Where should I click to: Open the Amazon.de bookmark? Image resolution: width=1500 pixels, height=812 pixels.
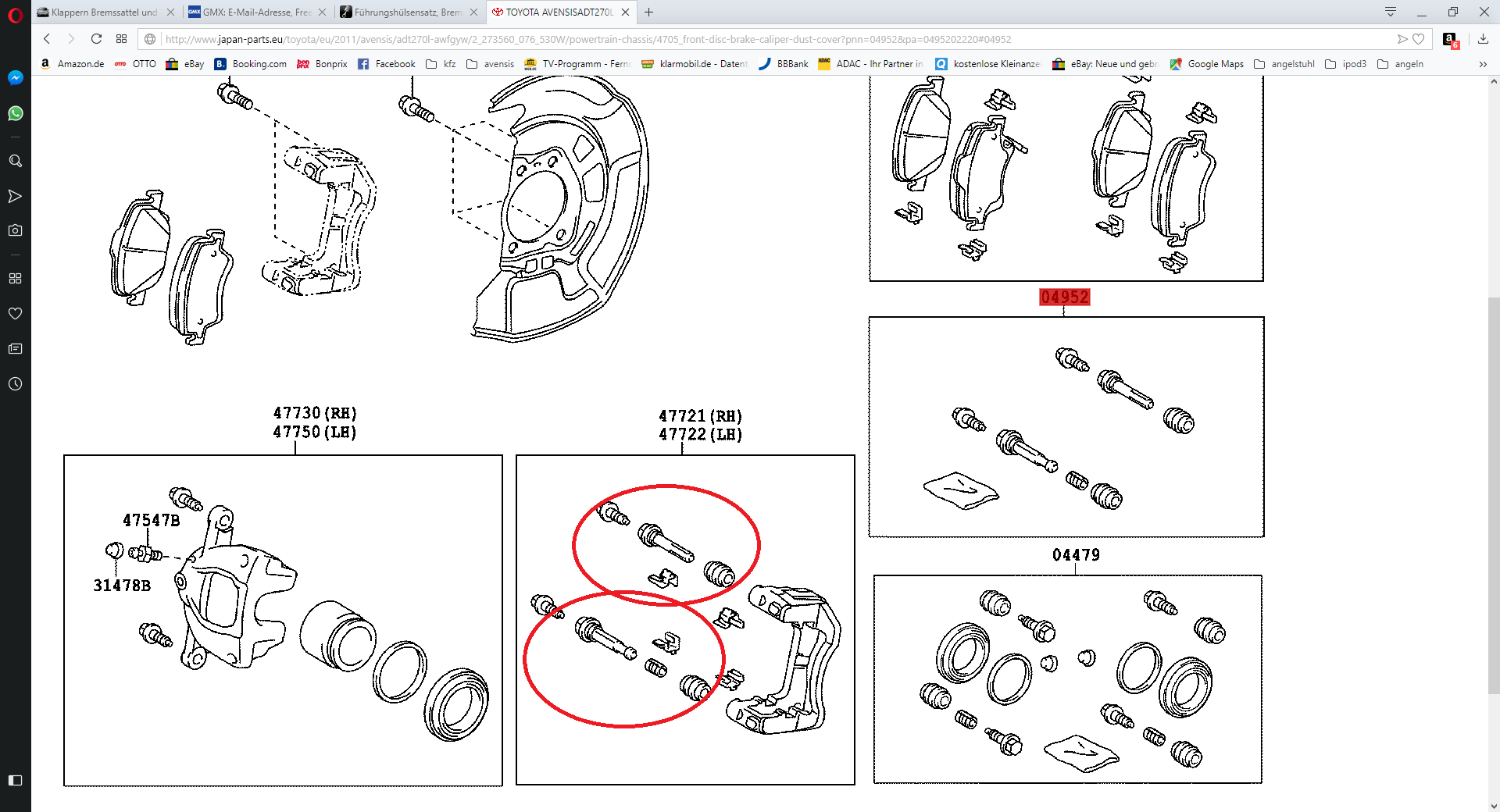(x=72, y=64)
